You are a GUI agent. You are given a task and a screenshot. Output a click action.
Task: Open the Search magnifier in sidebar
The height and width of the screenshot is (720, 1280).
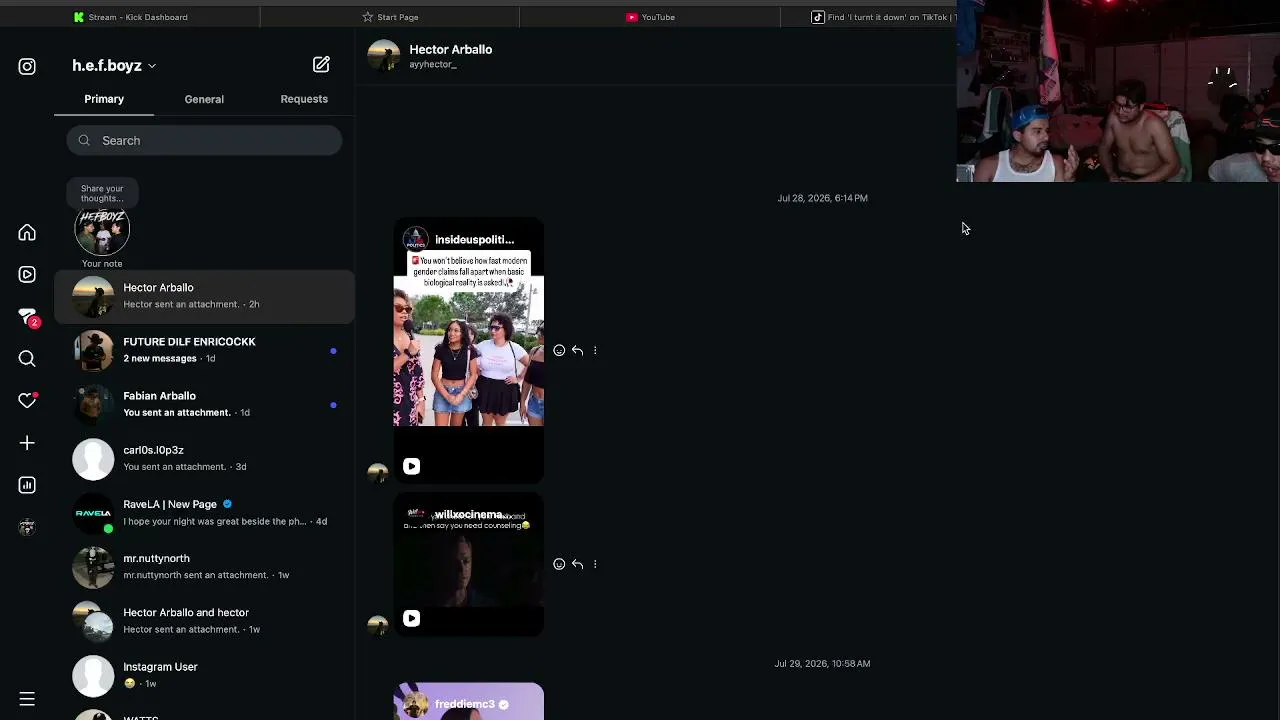(x=27, y=359)
